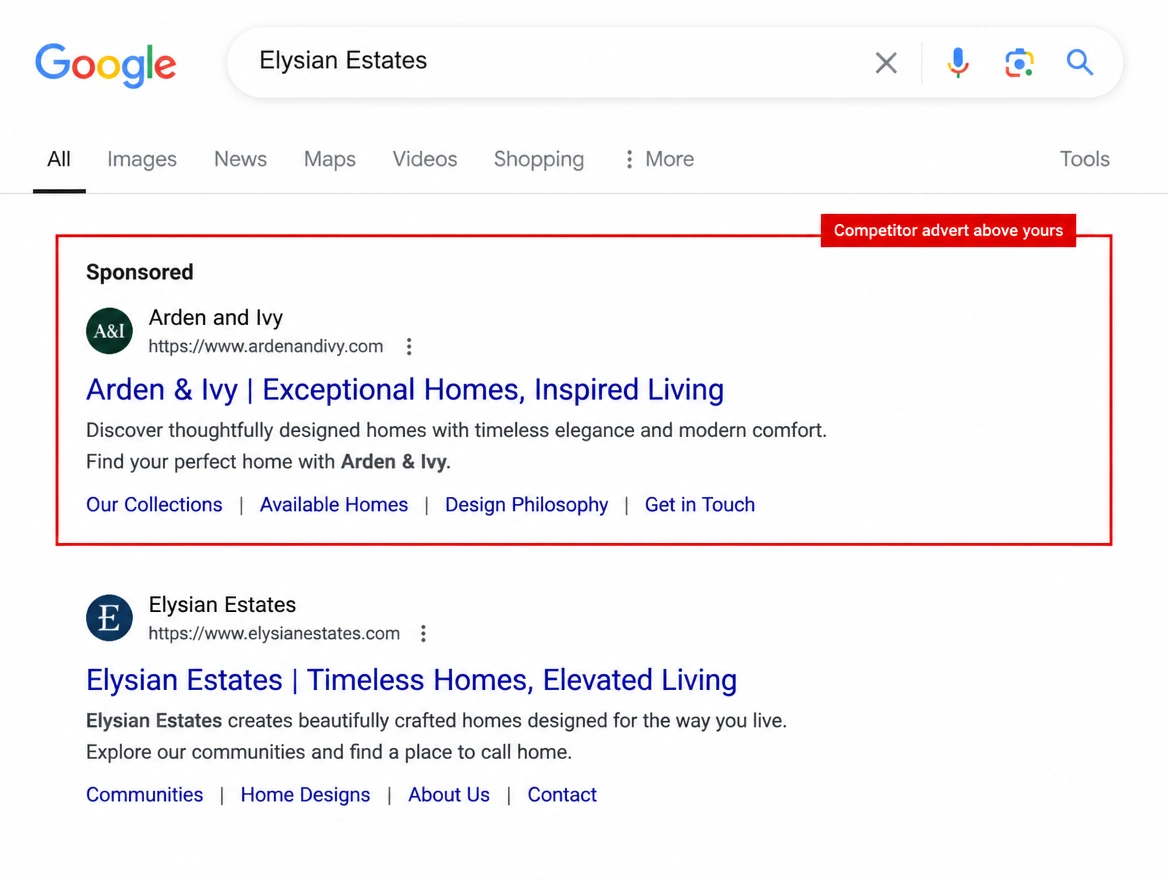Click the https://www.ardenandivy.com URL
The width and height of the screenshot is (1168, 880).
coord(265,346)
